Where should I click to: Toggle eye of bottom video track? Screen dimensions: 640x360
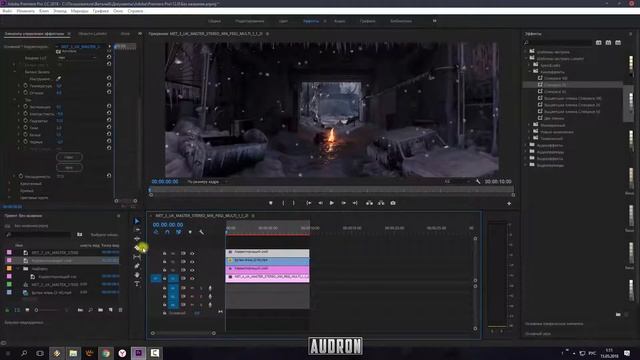coord(192,278)
